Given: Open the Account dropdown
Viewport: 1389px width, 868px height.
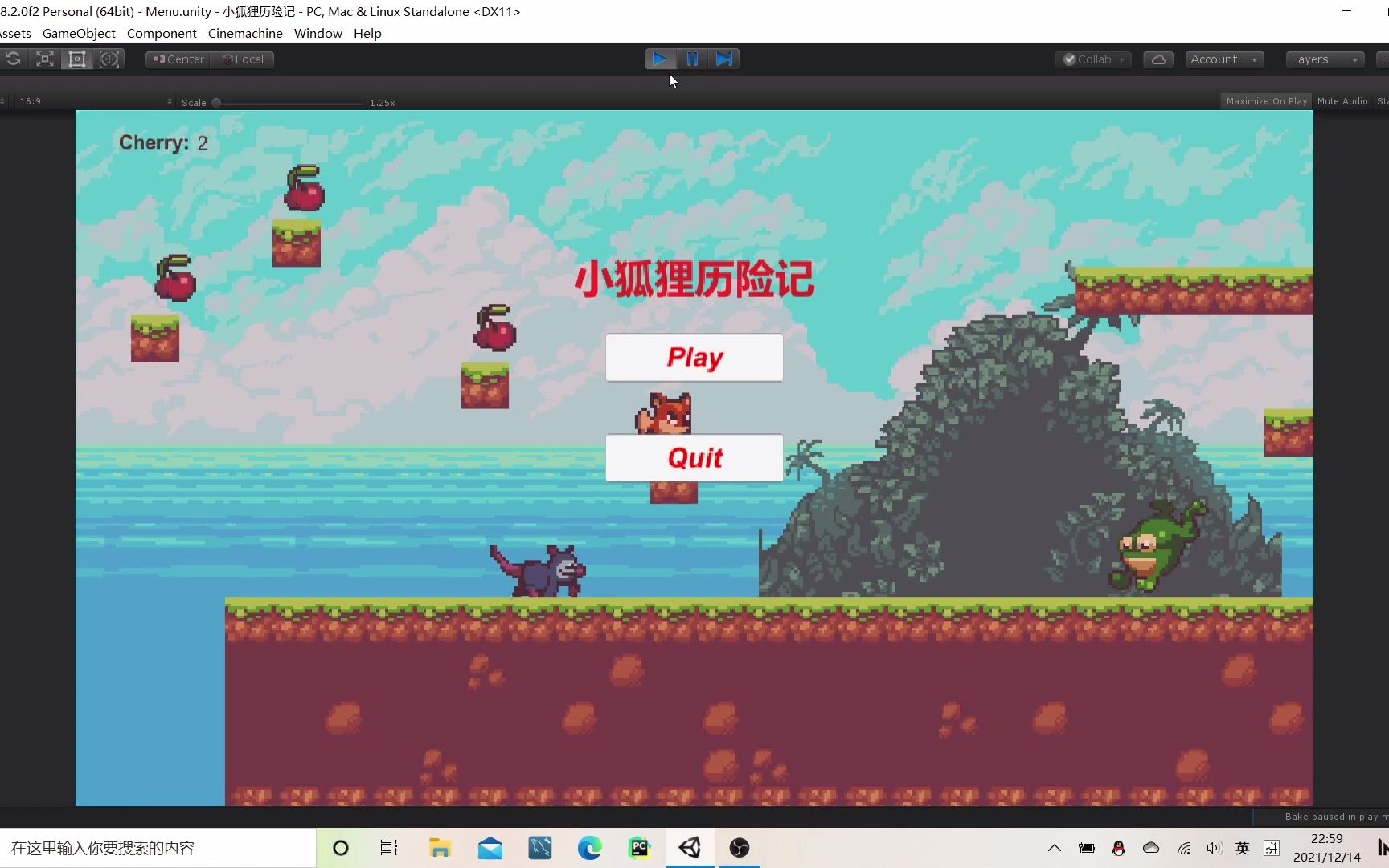Looking at the screenshot, I should [1223, 59].
